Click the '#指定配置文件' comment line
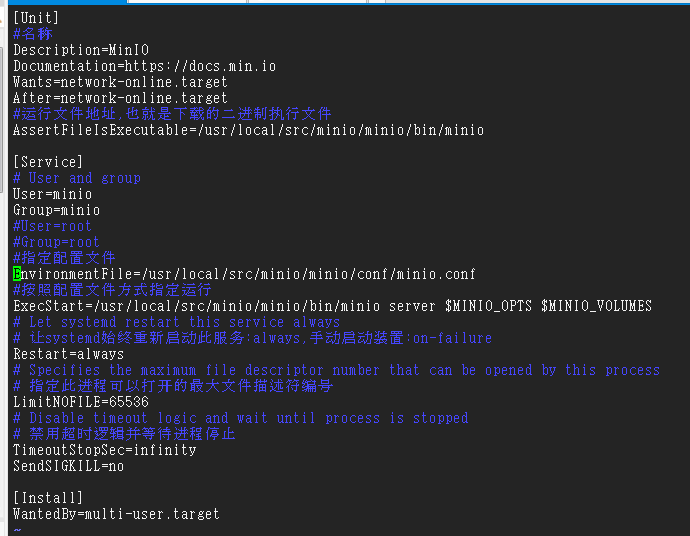This screenshot has height=536, width=690. 64,258
